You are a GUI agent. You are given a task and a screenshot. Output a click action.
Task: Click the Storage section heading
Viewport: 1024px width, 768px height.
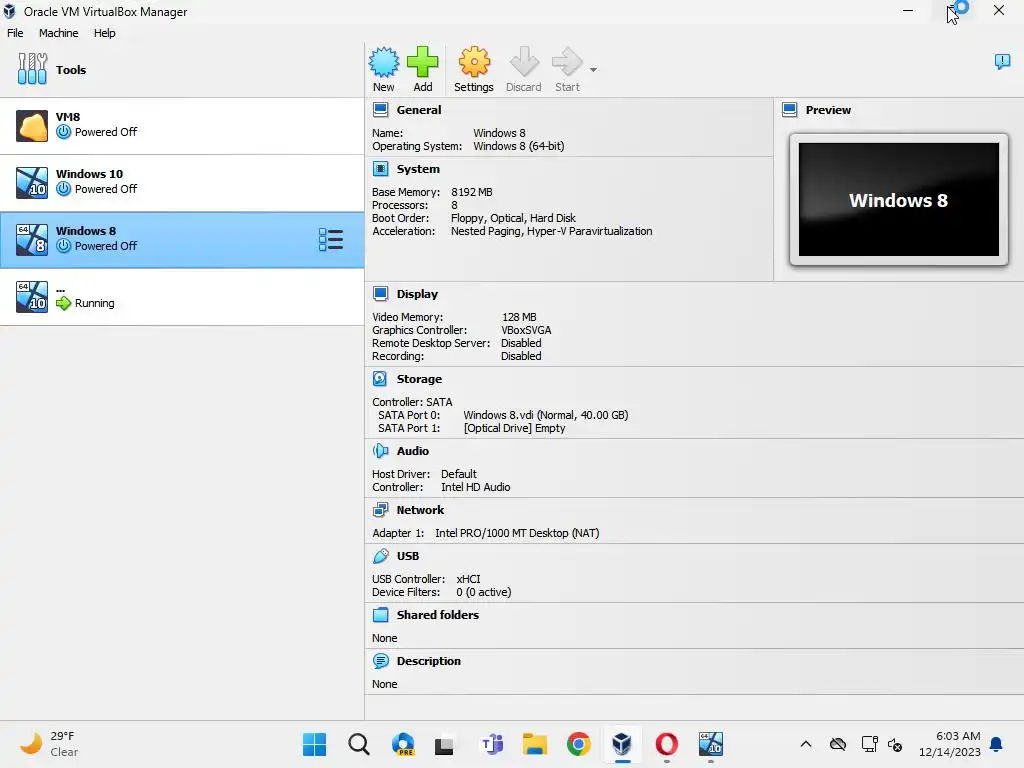pyautogui.click(x=419, y=379)
